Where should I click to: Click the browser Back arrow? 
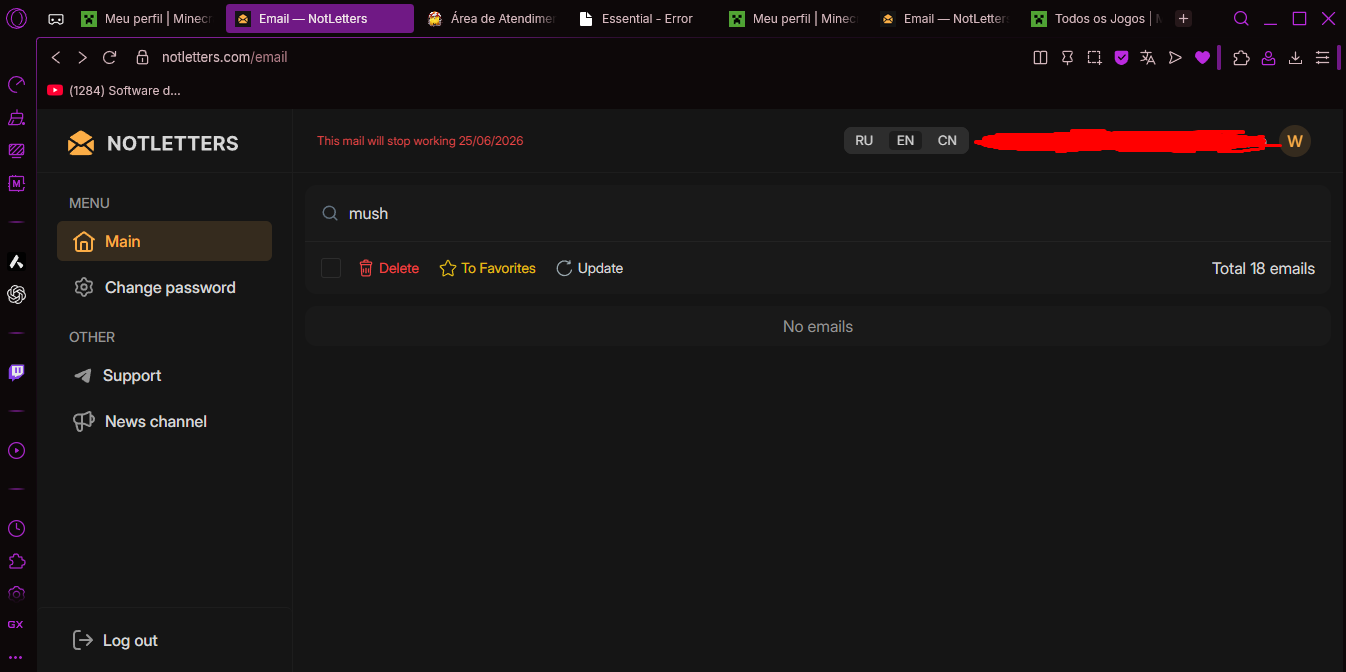click(56, 58)
